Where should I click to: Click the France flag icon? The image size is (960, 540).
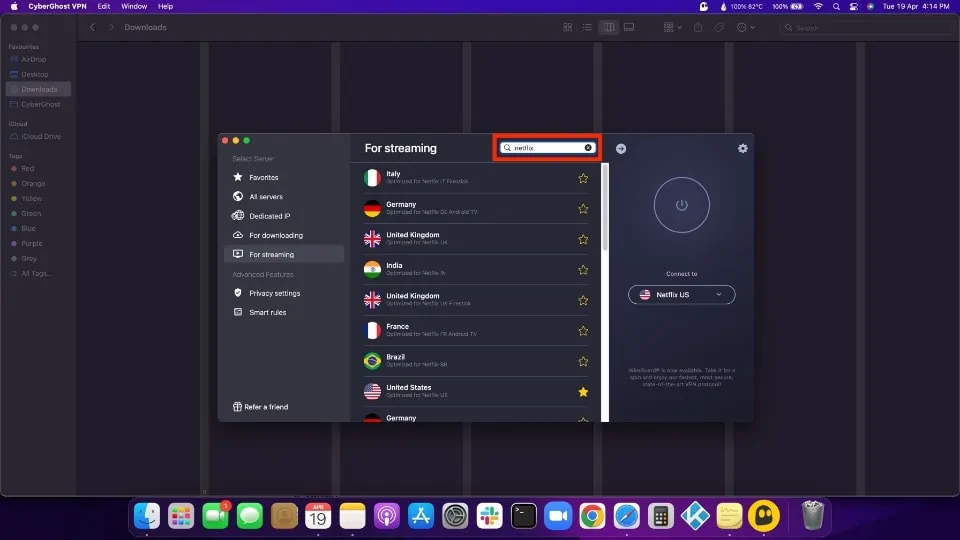click(x=372, y=331)
